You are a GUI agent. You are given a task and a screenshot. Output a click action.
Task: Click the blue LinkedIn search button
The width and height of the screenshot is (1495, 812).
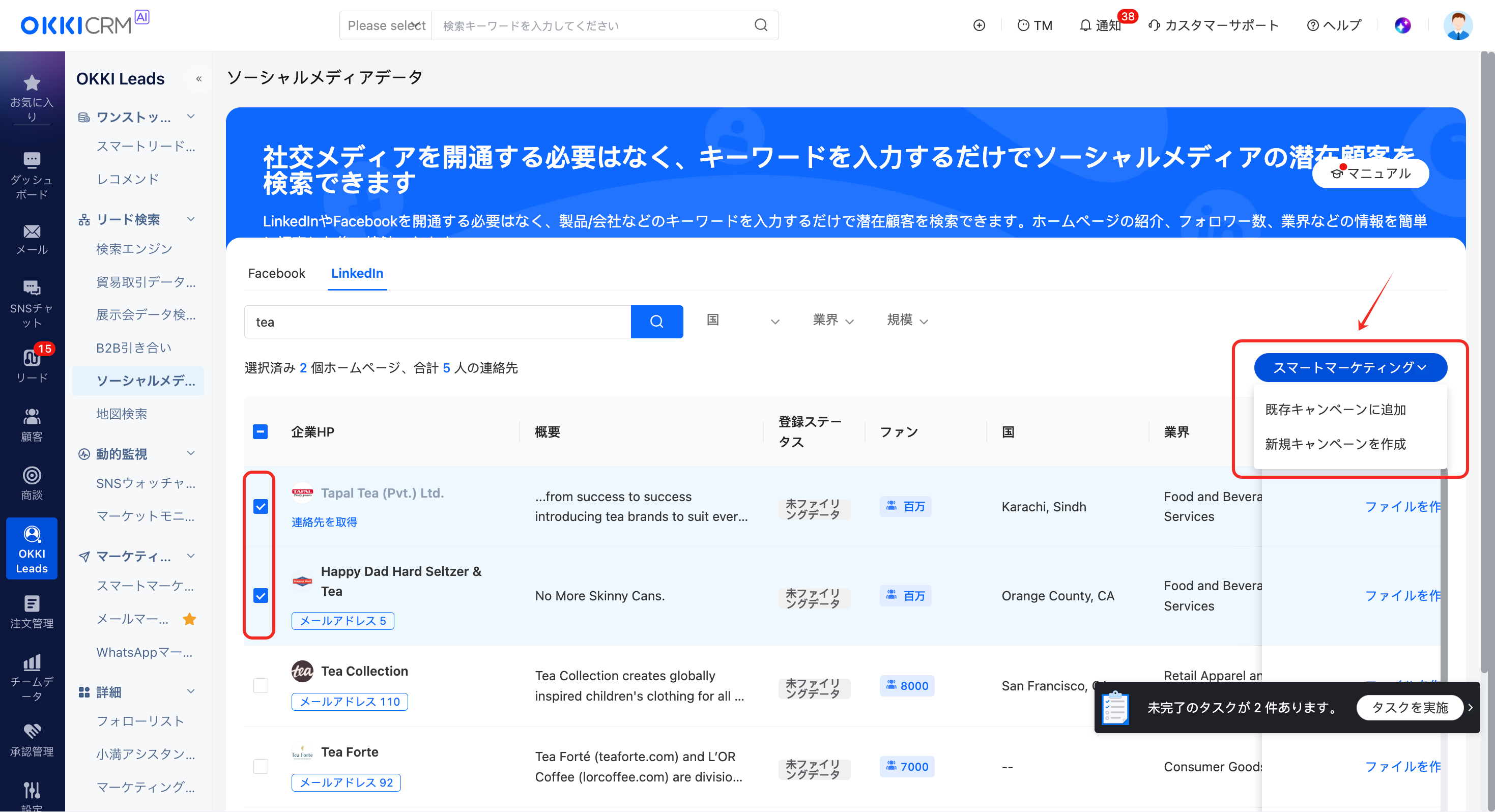[656, 322]
